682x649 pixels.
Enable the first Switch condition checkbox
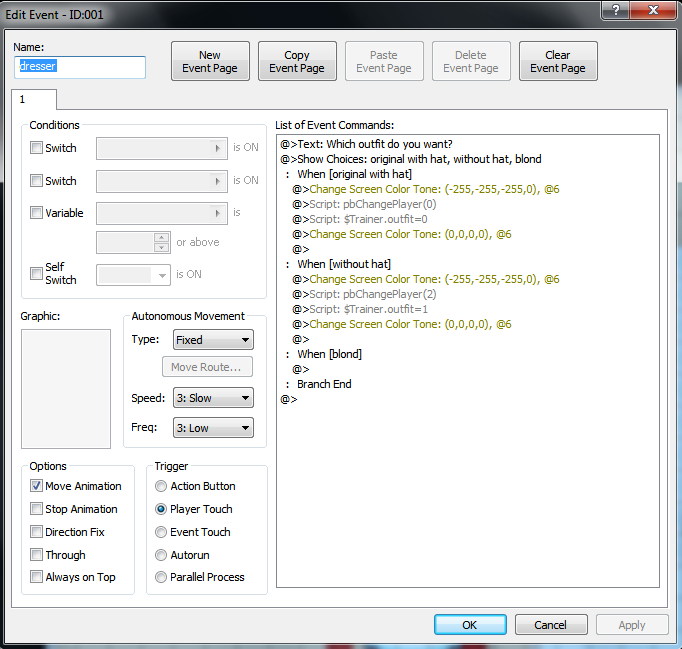37,148
